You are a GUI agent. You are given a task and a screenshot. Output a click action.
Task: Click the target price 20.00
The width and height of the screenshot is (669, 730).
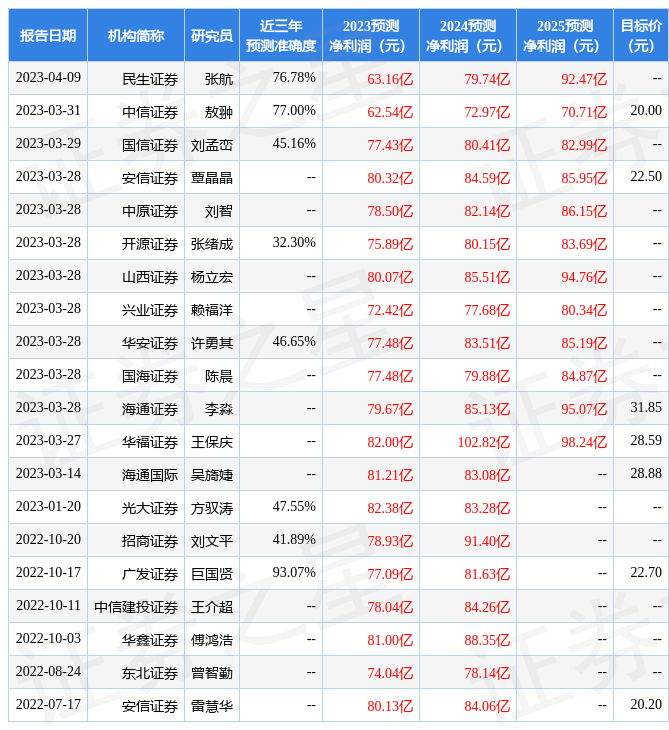point(646,111)
